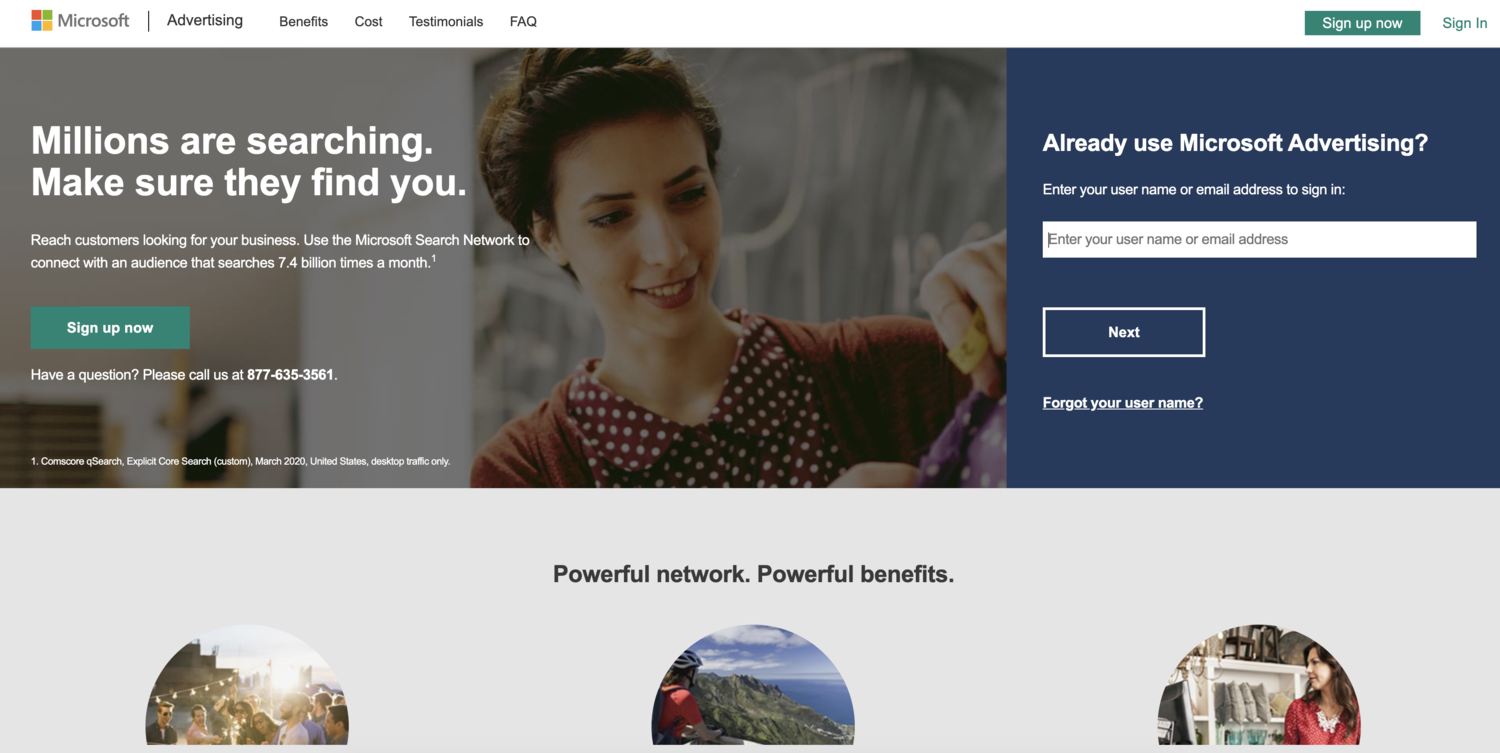Click the footnote superscript 1 reference

tap(434, 259)
